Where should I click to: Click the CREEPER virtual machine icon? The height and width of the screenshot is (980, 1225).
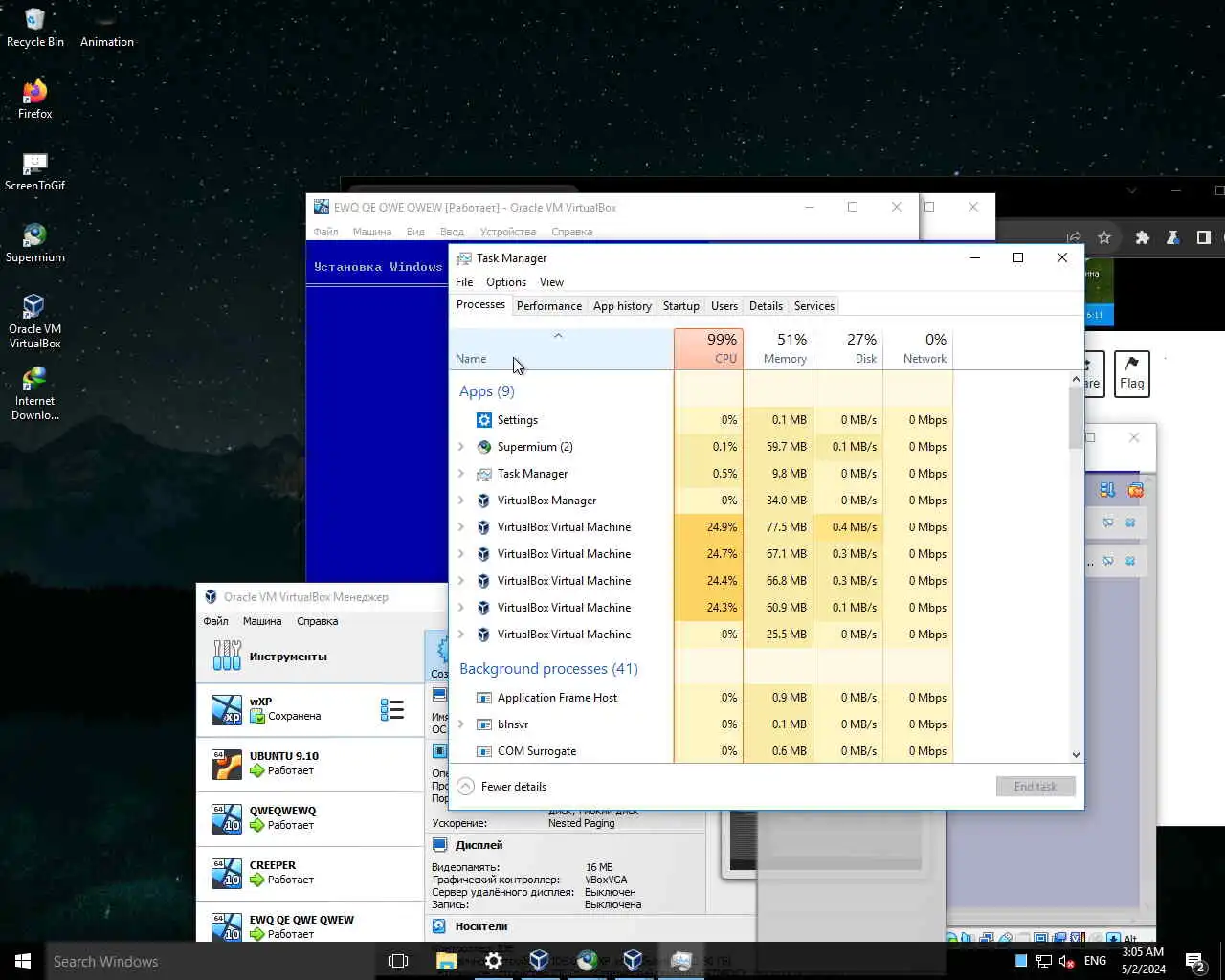227,874
